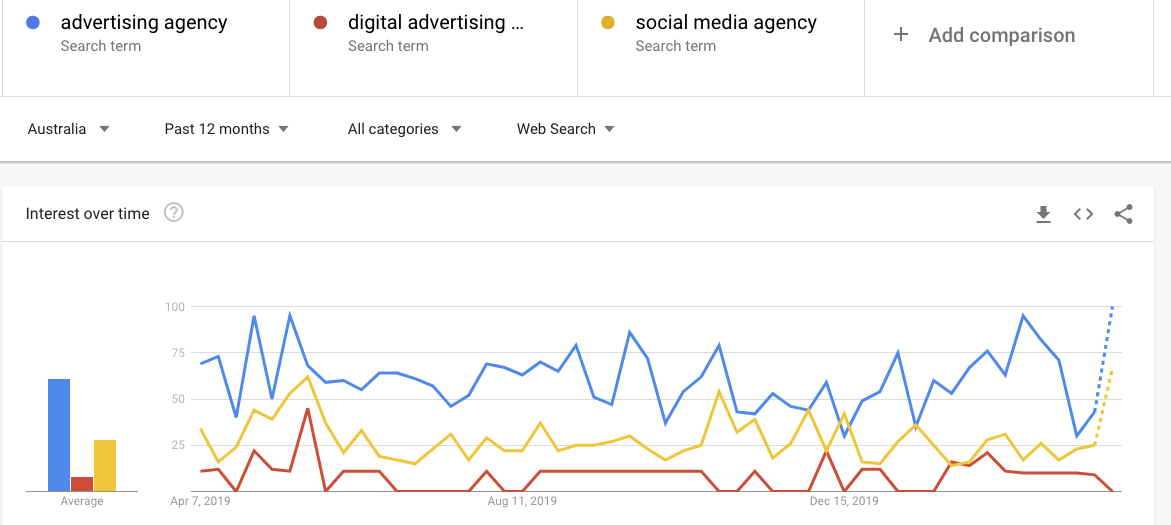Screen dimensions: 1171x525
Task: Click the embed code icon
Action: 1083,214
